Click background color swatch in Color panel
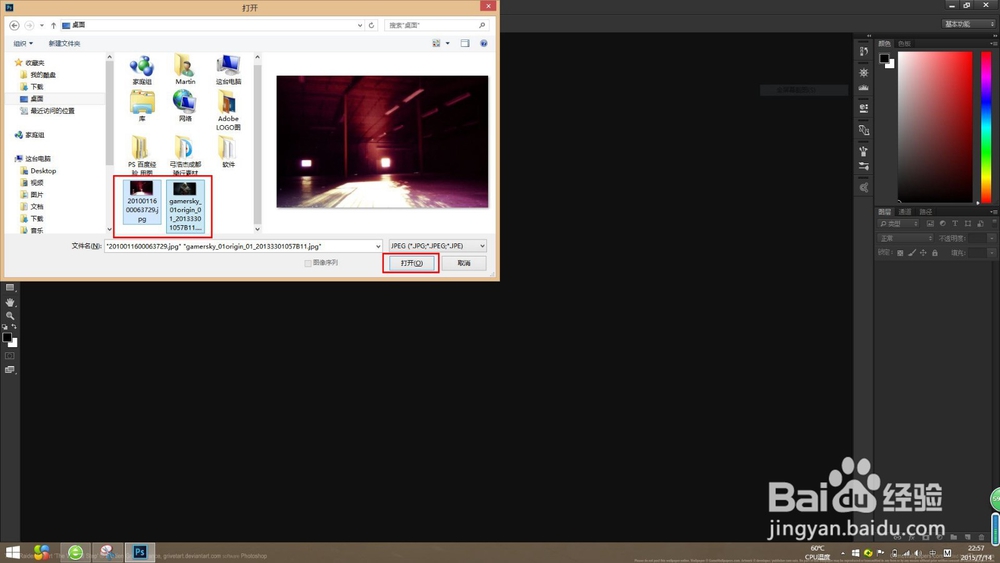The width and height of the screenshot is (1000, 563). coord(891,64)
